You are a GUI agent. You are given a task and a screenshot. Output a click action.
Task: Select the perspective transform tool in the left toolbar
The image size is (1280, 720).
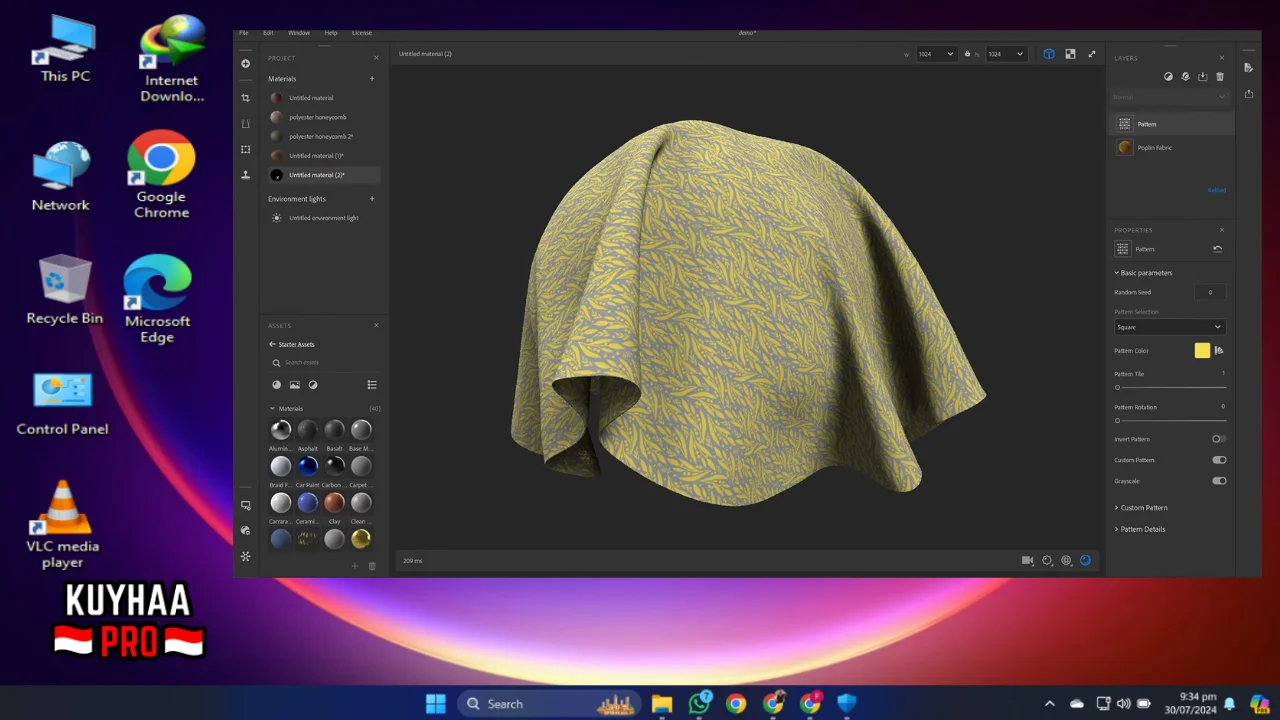246,124
